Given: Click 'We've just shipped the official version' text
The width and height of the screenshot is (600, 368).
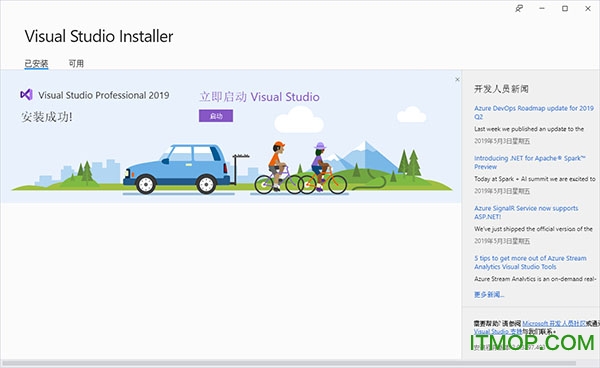Looking at the screenshot, I should (x=533, y=229).
